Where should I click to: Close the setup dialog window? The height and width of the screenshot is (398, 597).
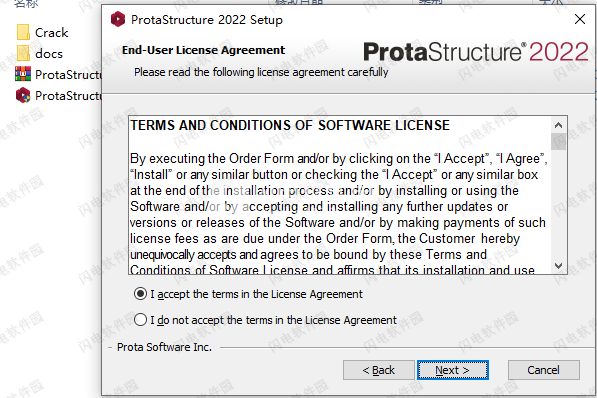pos(580,19)
